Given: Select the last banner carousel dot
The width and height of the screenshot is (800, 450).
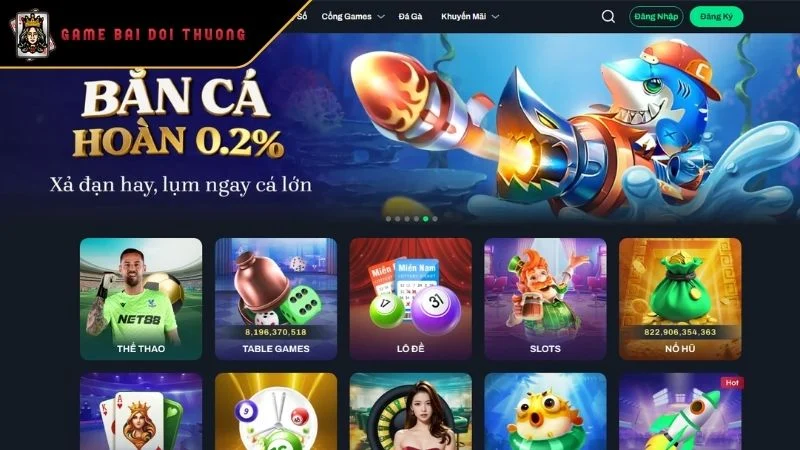Looking at the screenshot, I should (x=435, y=219).
